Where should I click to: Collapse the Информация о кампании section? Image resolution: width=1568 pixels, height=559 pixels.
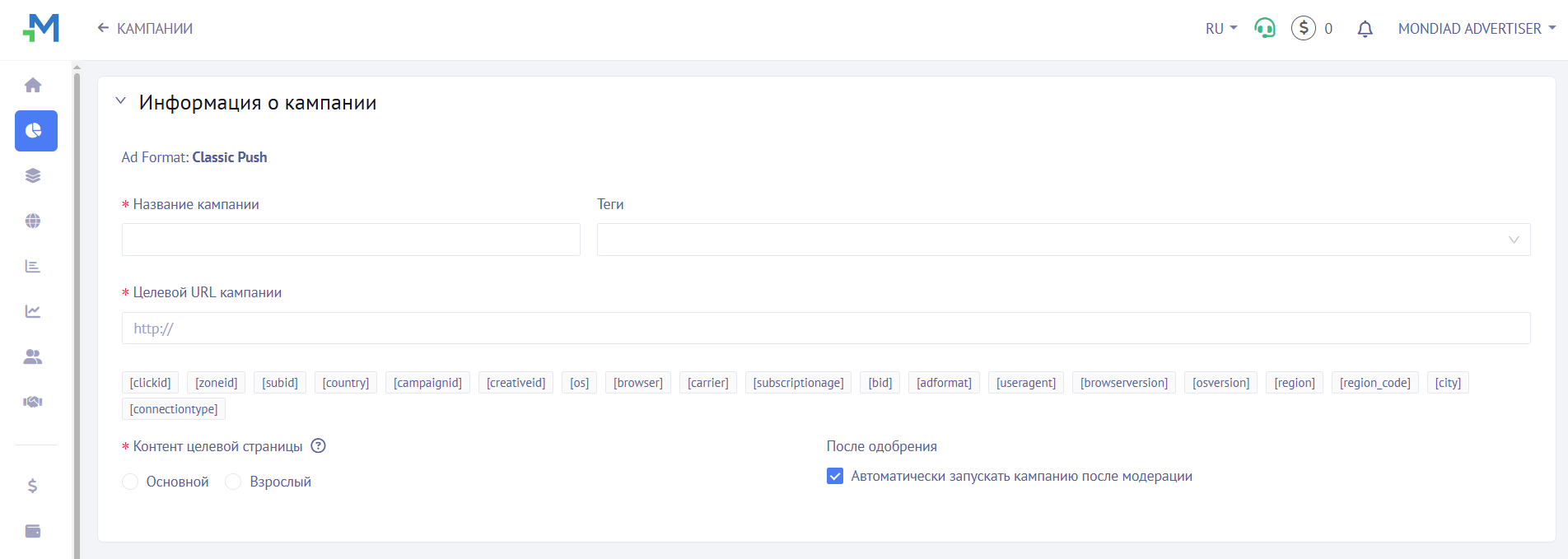[121, 101]
